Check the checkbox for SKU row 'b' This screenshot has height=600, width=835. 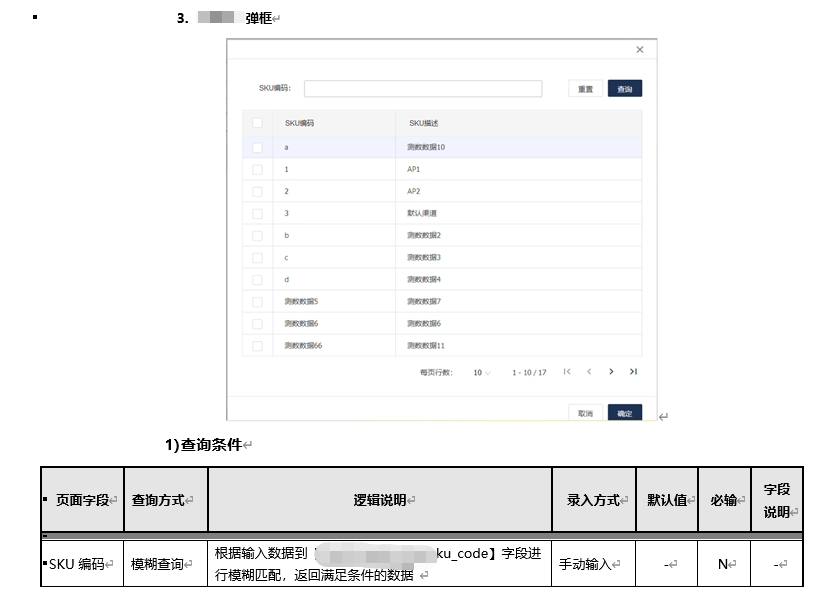tap(256, 234)
